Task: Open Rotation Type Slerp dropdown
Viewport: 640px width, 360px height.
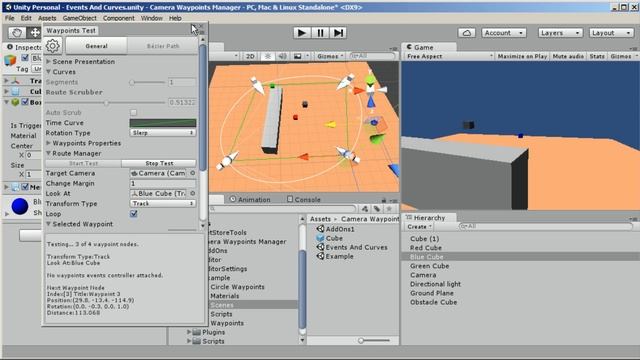Action: (163, 133)
